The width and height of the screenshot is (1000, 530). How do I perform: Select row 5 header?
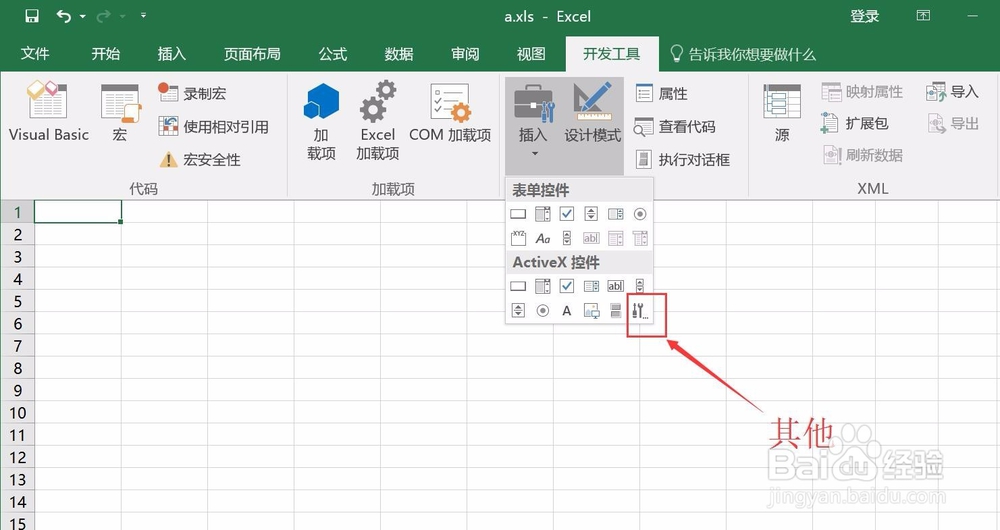[x=17, y=301]
